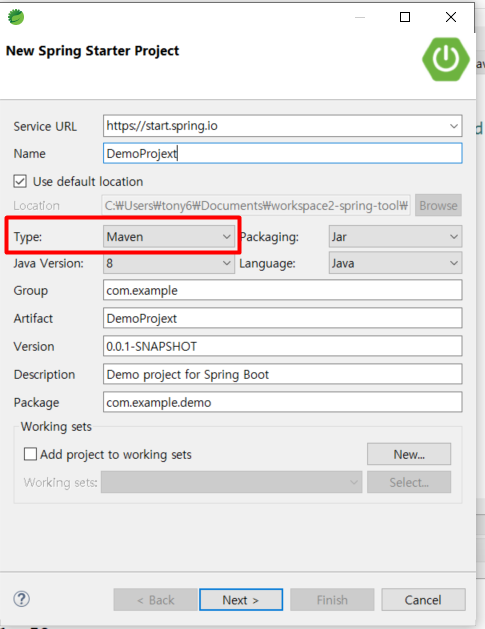The height and width of the screenshot is (629, 485).
Task: Click the New... working set button
Action: click(x=409, y=454)
